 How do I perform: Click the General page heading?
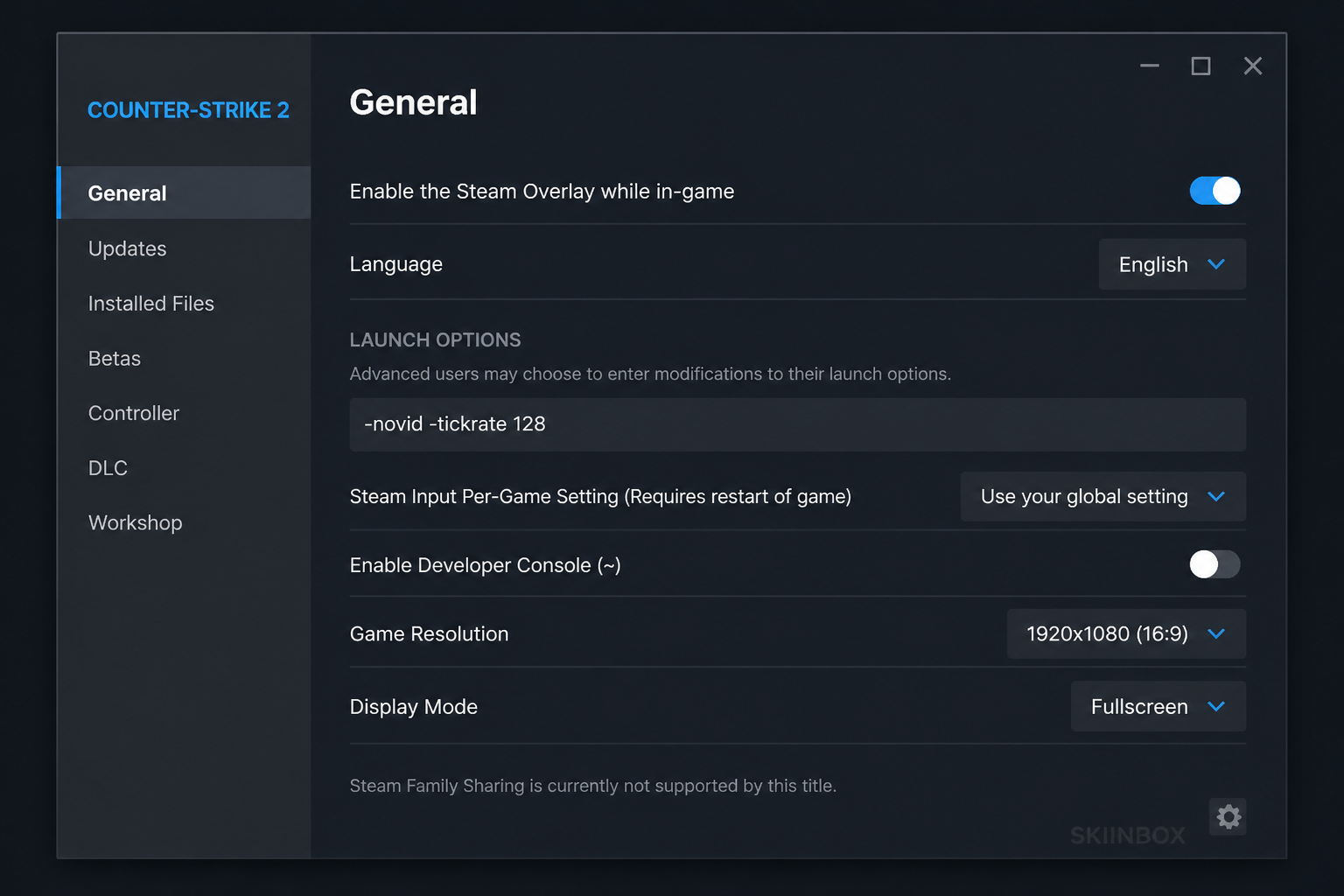413,102
